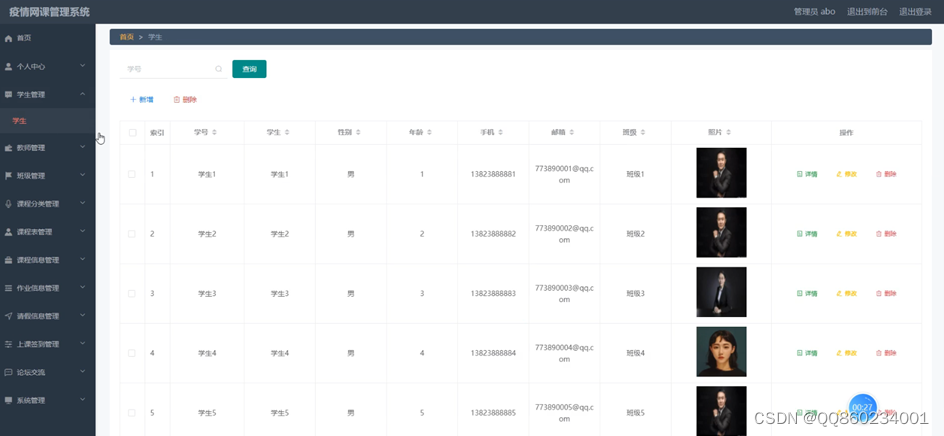Image resolution: width=944 pixels, height=436 pixels.
Task: Click the paper-plane icon for 请假信息管理
Action: click(x=8, y=316)
